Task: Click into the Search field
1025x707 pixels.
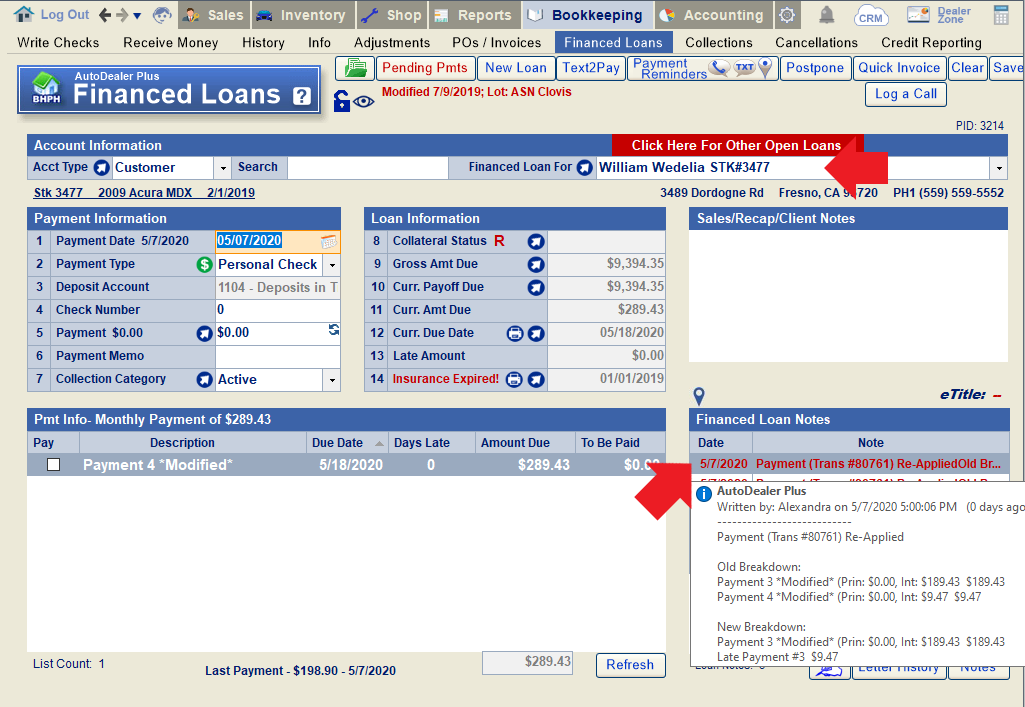Action: click(367, 168)
